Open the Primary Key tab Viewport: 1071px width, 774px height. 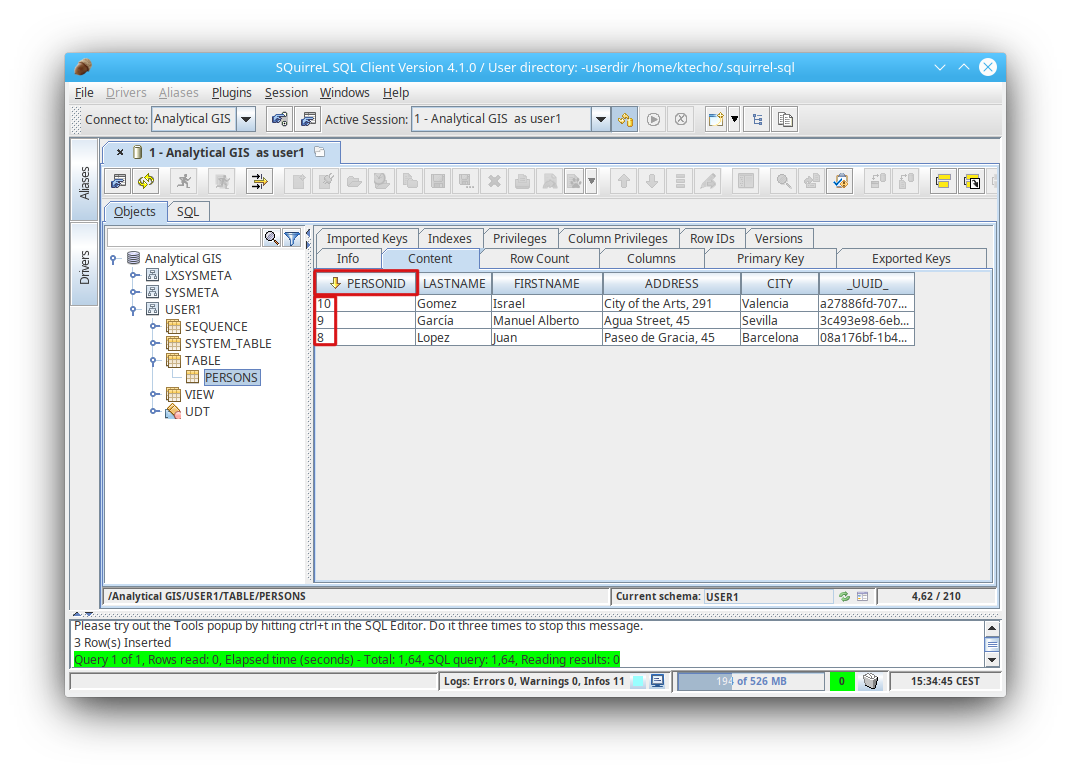tap(770, 259)
